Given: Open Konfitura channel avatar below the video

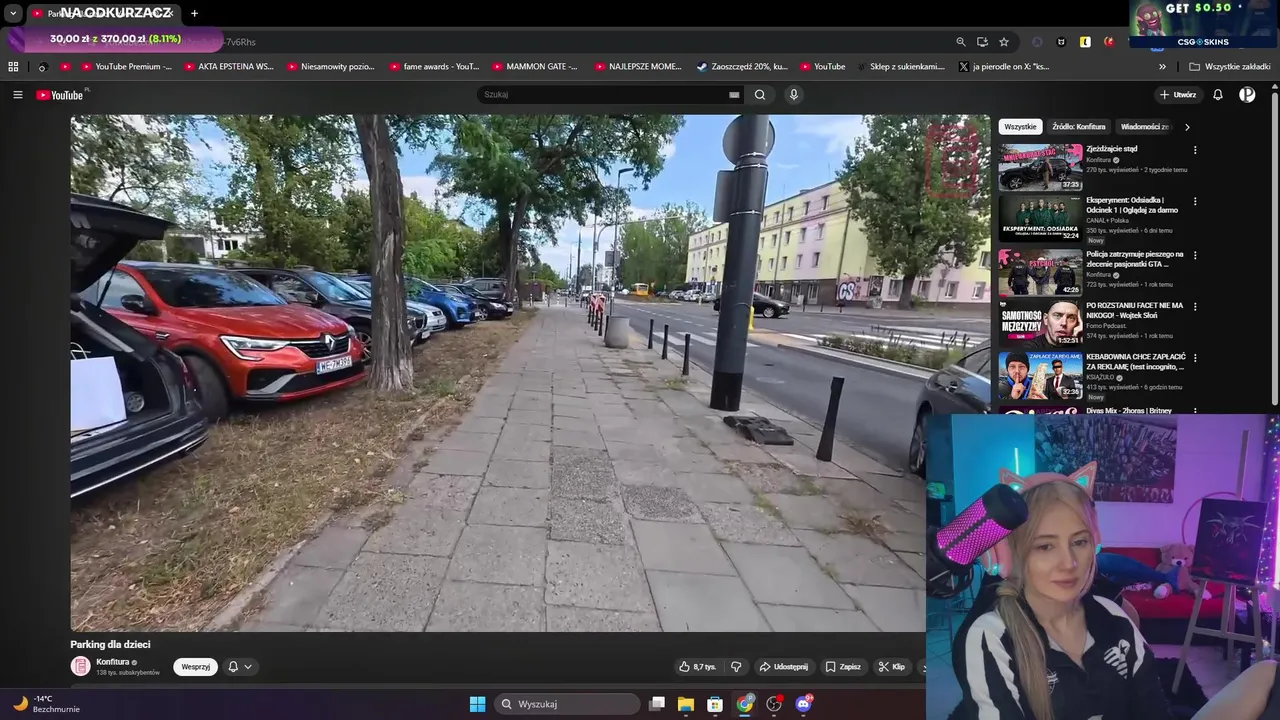Looking at the screenshot, I should 80,667.
